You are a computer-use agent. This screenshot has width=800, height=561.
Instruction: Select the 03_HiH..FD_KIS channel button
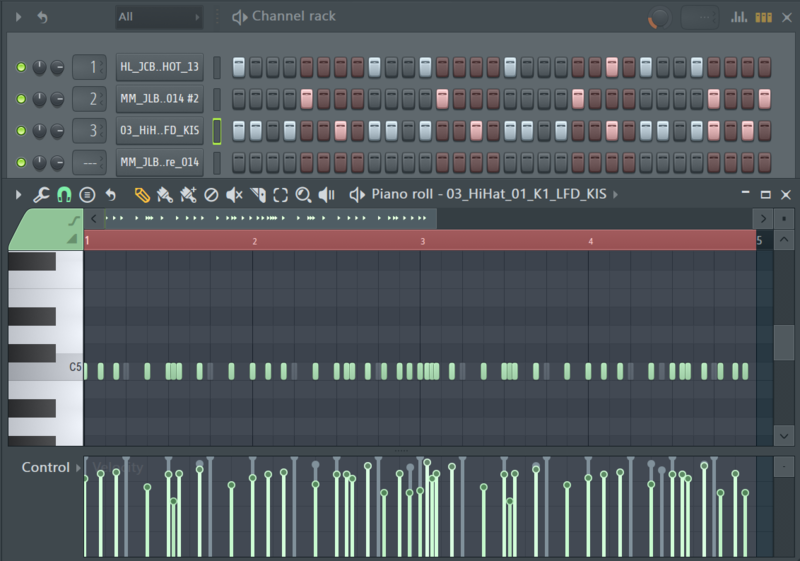point(159,131)
